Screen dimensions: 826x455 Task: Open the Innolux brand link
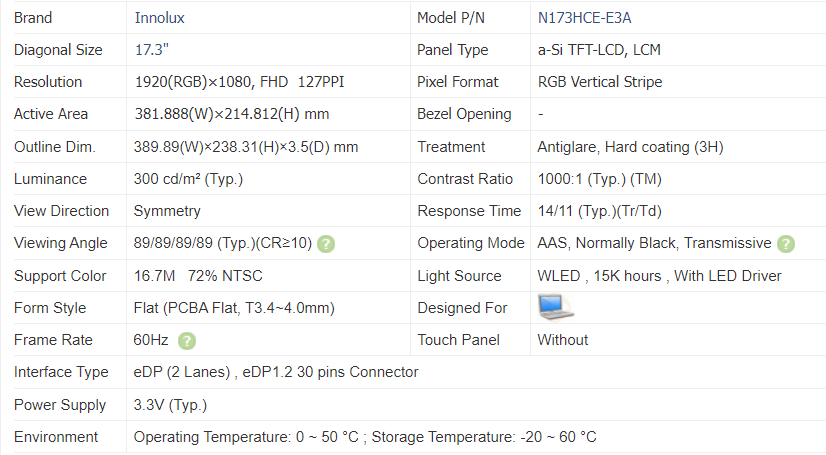pos(160,18)
